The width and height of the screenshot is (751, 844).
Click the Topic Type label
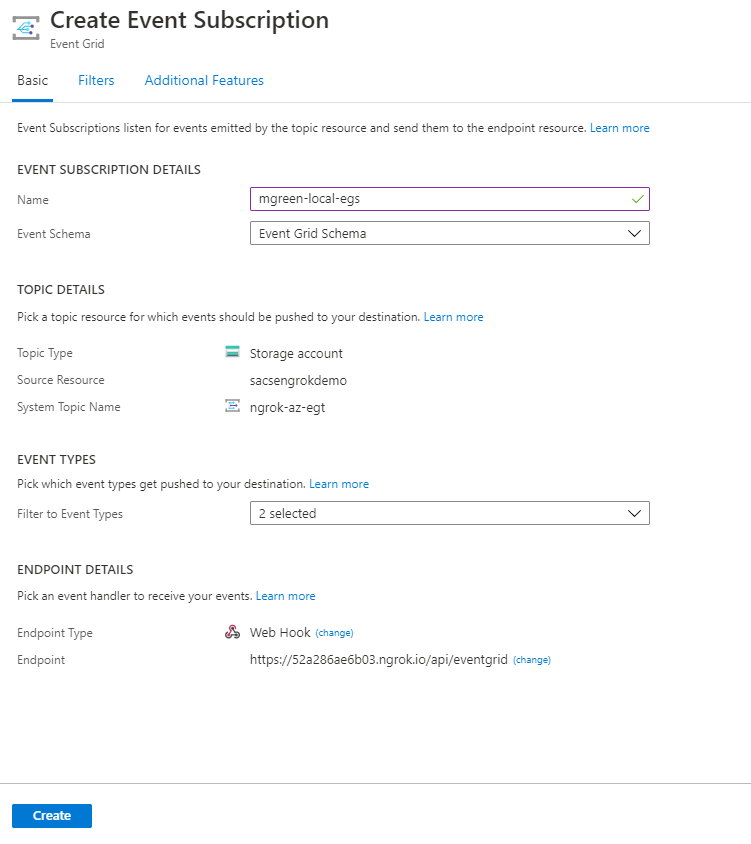(45, 353)
